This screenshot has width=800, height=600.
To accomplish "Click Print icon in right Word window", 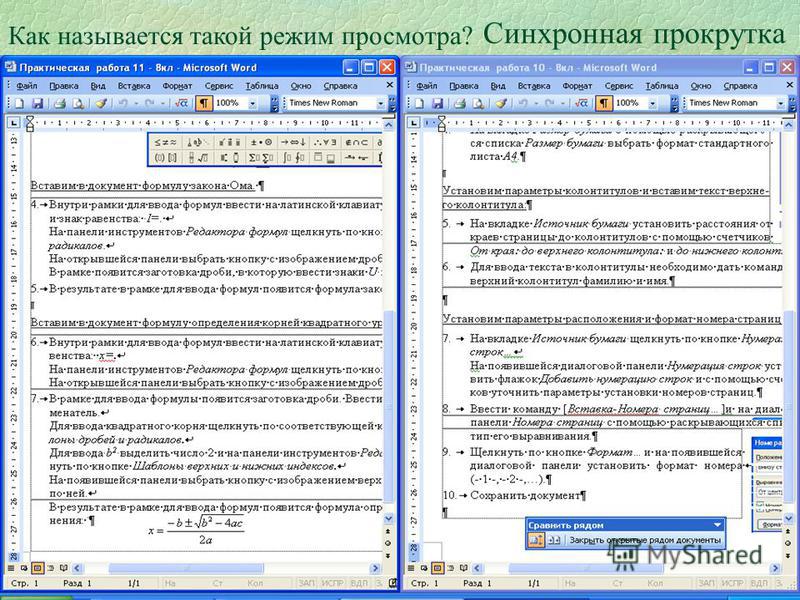I will click(x=460, y=104).
